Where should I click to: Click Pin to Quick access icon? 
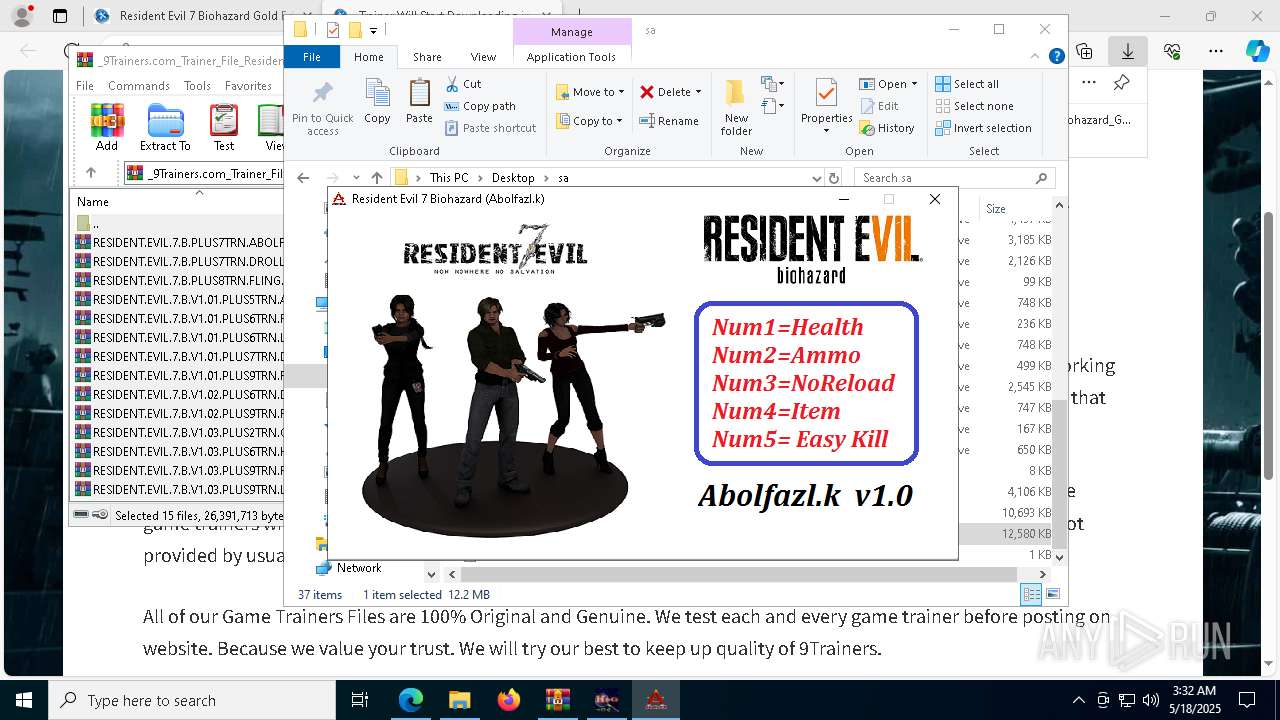[x=322, y=94]
